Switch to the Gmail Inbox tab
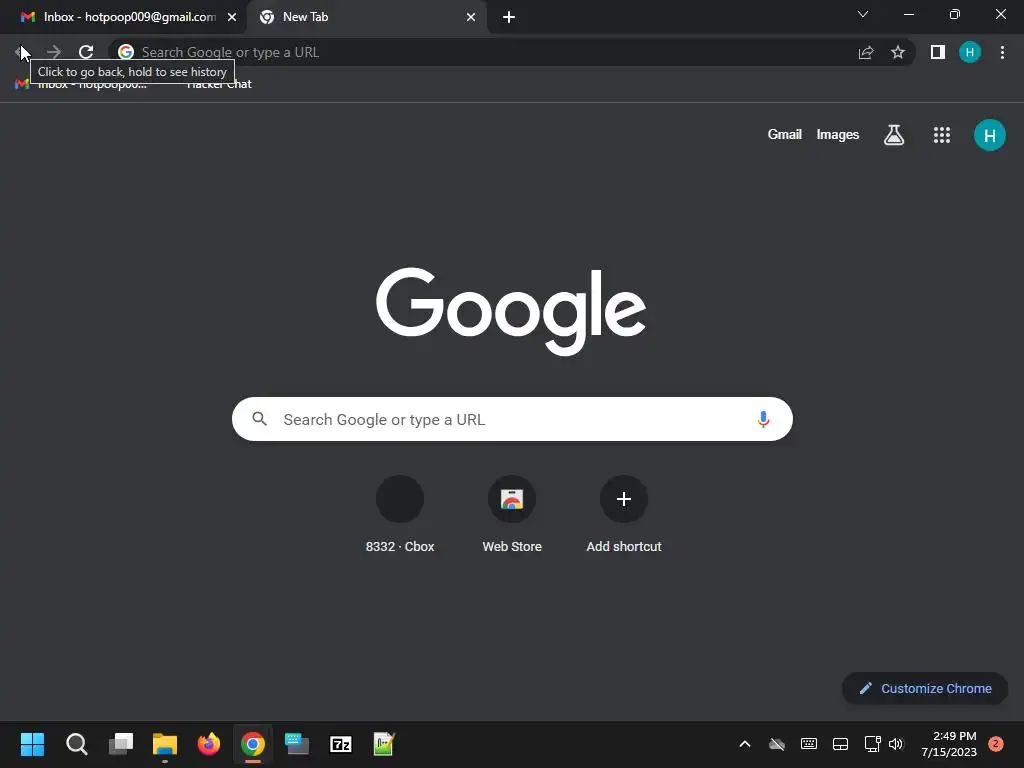Screen dimensions: 1024x768 (123, 17)
